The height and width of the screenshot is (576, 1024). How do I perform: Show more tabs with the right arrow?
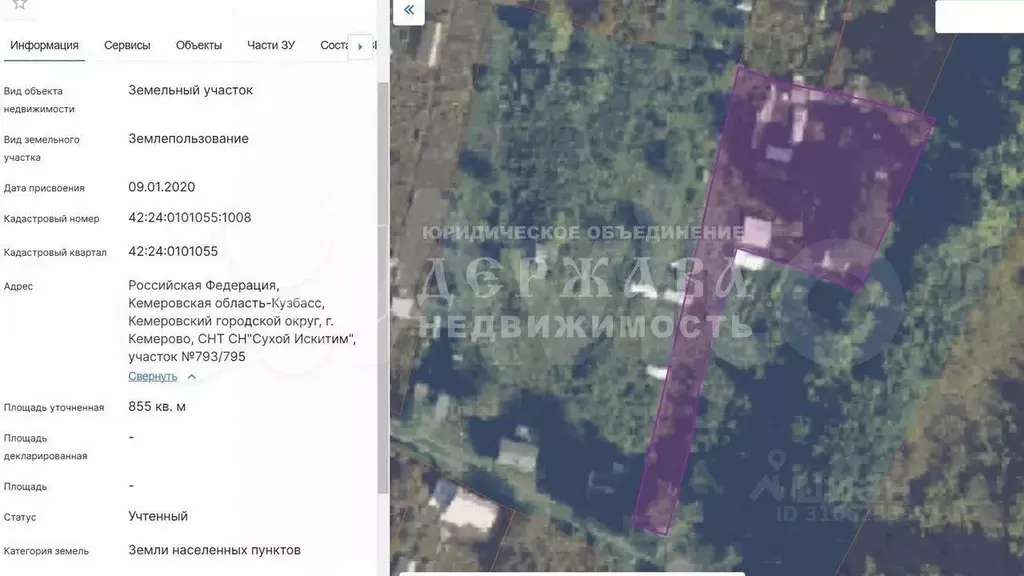(360, 46)
